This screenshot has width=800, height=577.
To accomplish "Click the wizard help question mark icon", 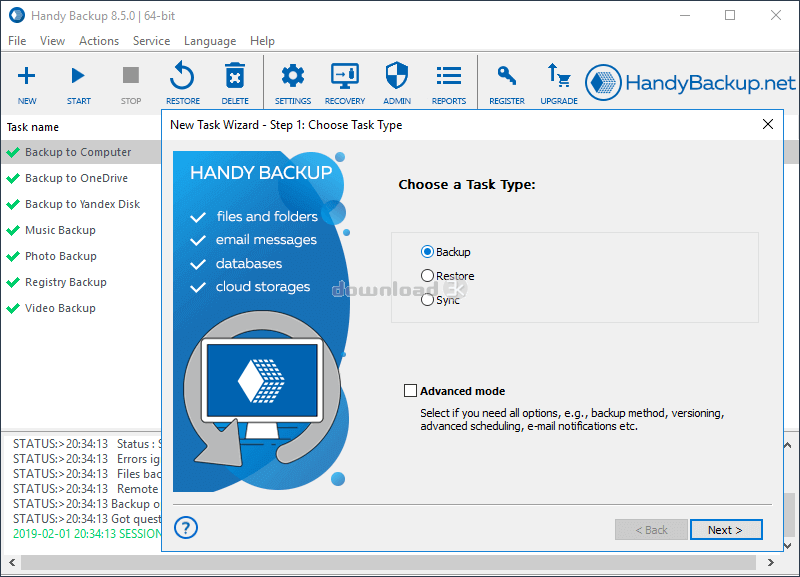I will [186, 528].
